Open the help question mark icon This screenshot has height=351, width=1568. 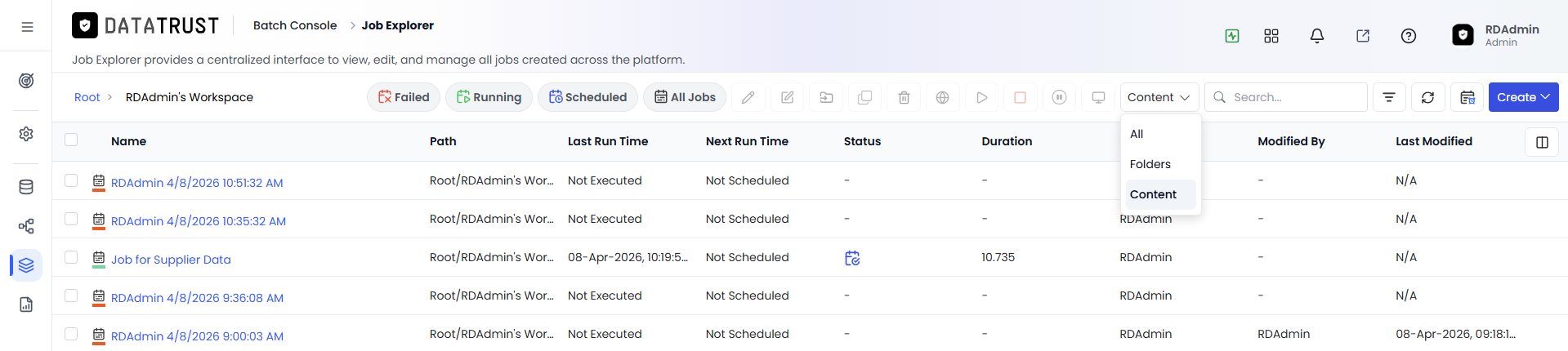point(1409,36)
